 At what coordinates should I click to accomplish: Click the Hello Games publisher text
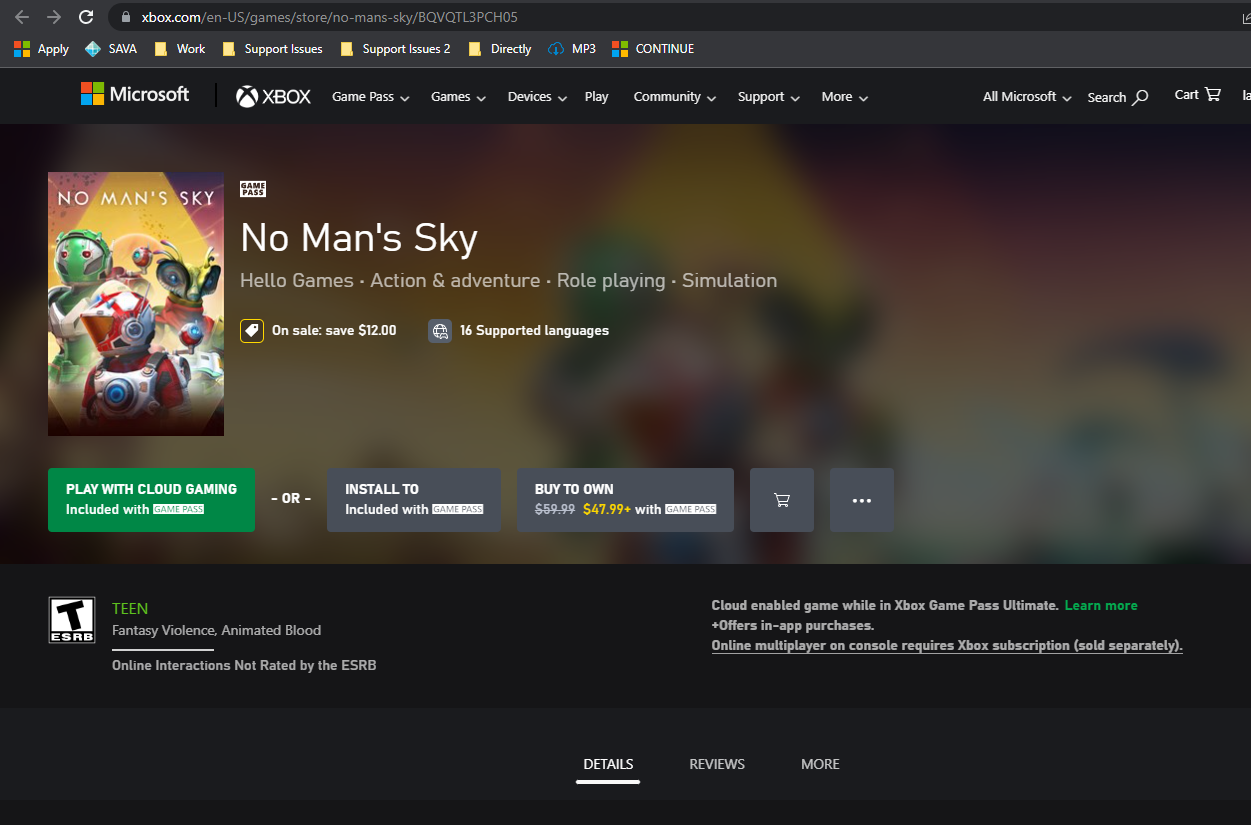(x=297, y=281)
